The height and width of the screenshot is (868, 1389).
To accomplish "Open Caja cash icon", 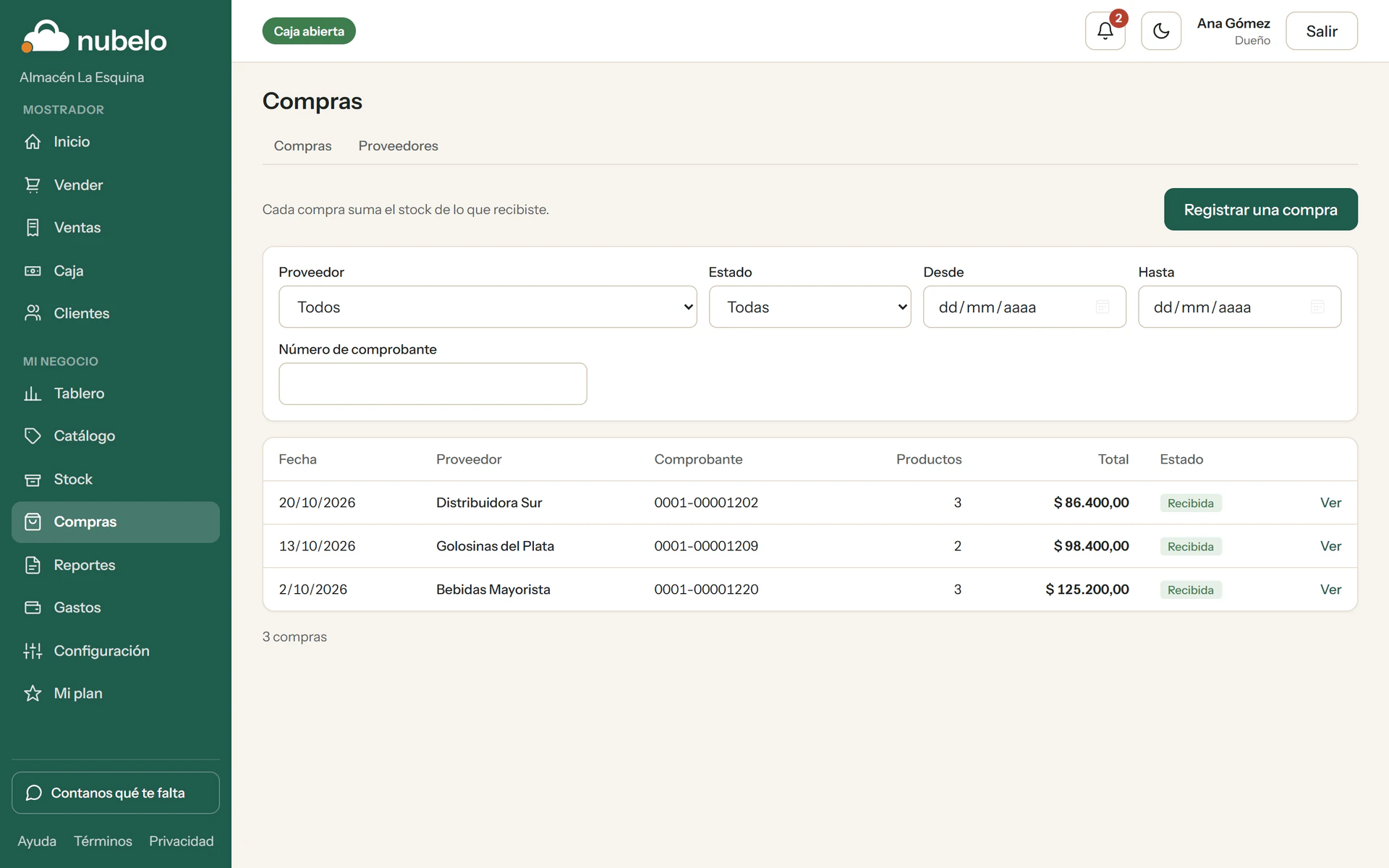I will coord(33,271).
